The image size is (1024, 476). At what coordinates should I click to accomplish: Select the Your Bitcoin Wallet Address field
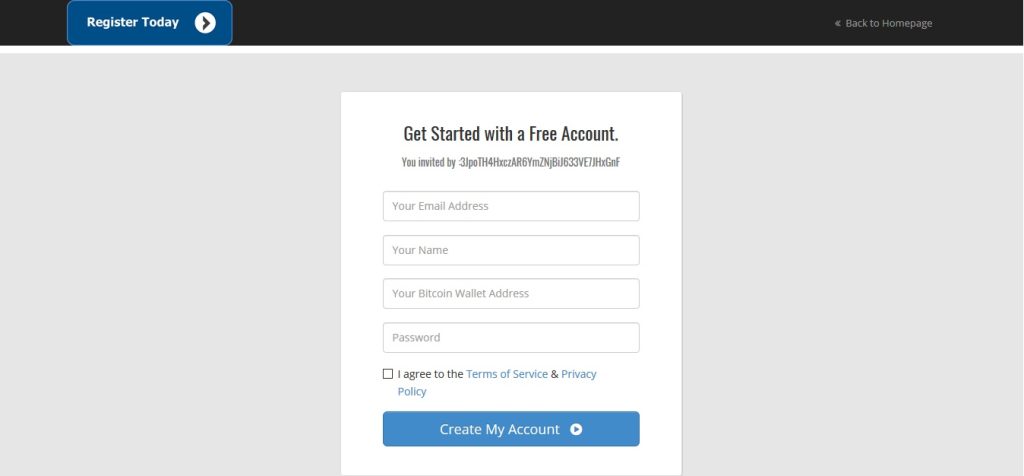click(511, 294)
